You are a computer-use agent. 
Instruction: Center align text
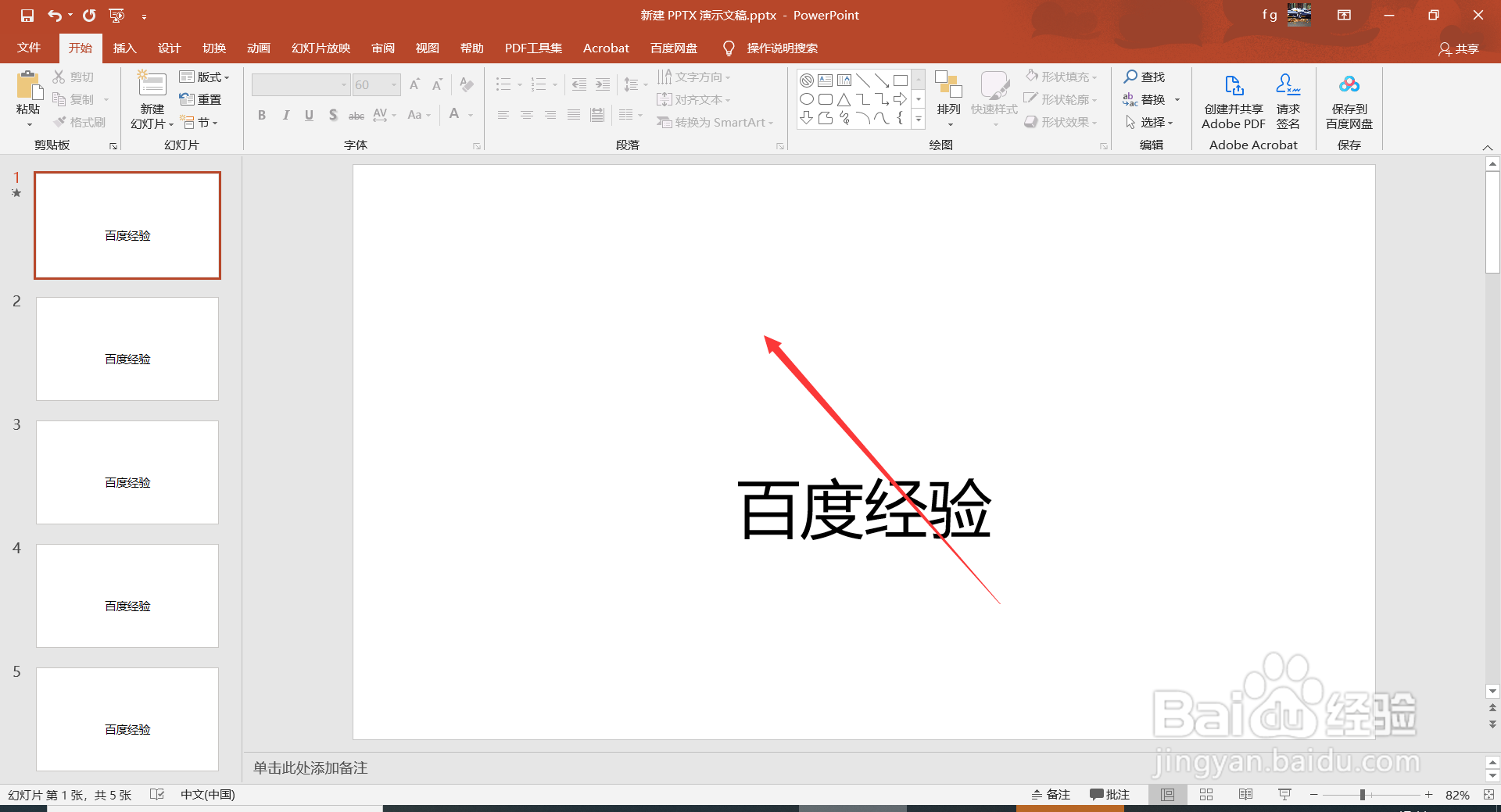(527, 116)
